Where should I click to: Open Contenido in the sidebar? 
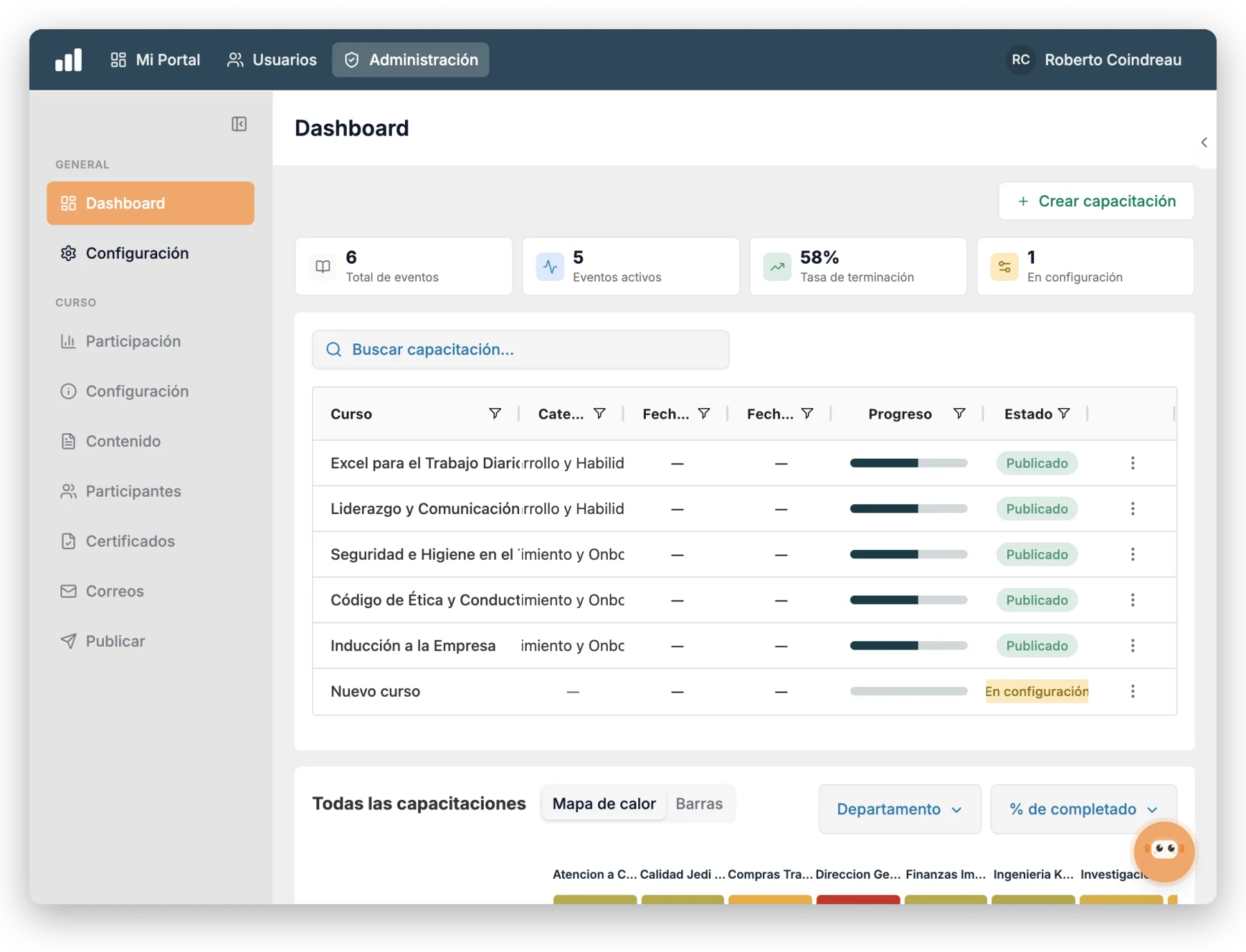[x=150, y=441]
